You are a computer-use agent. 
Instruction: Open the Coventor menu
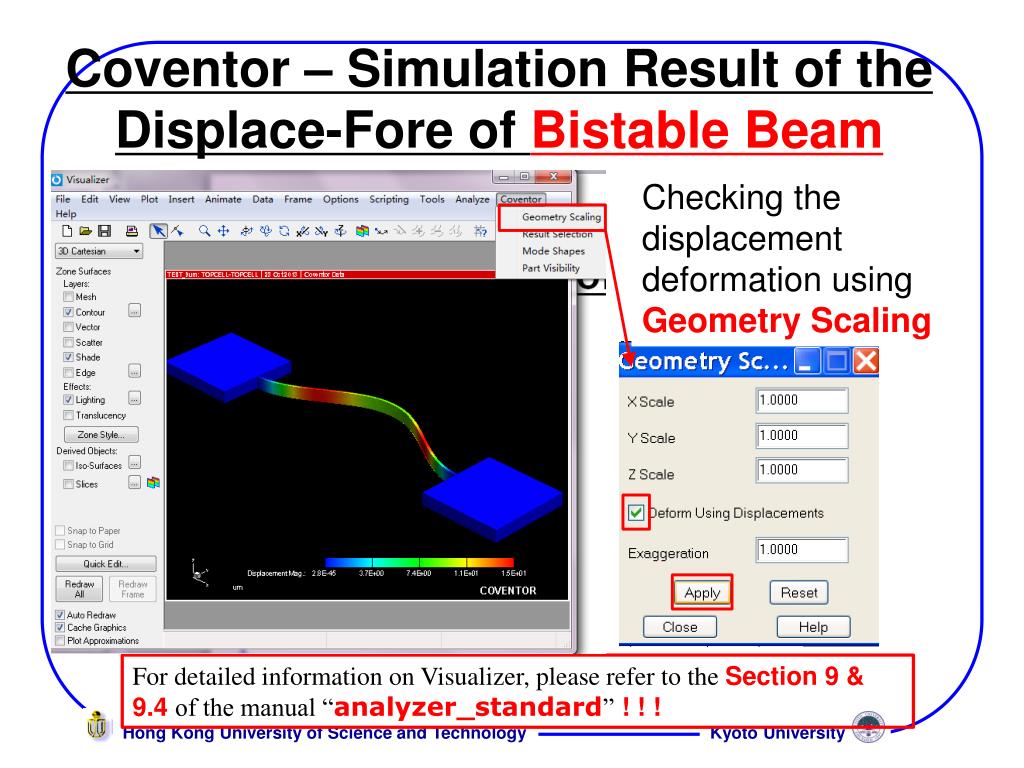521,199
